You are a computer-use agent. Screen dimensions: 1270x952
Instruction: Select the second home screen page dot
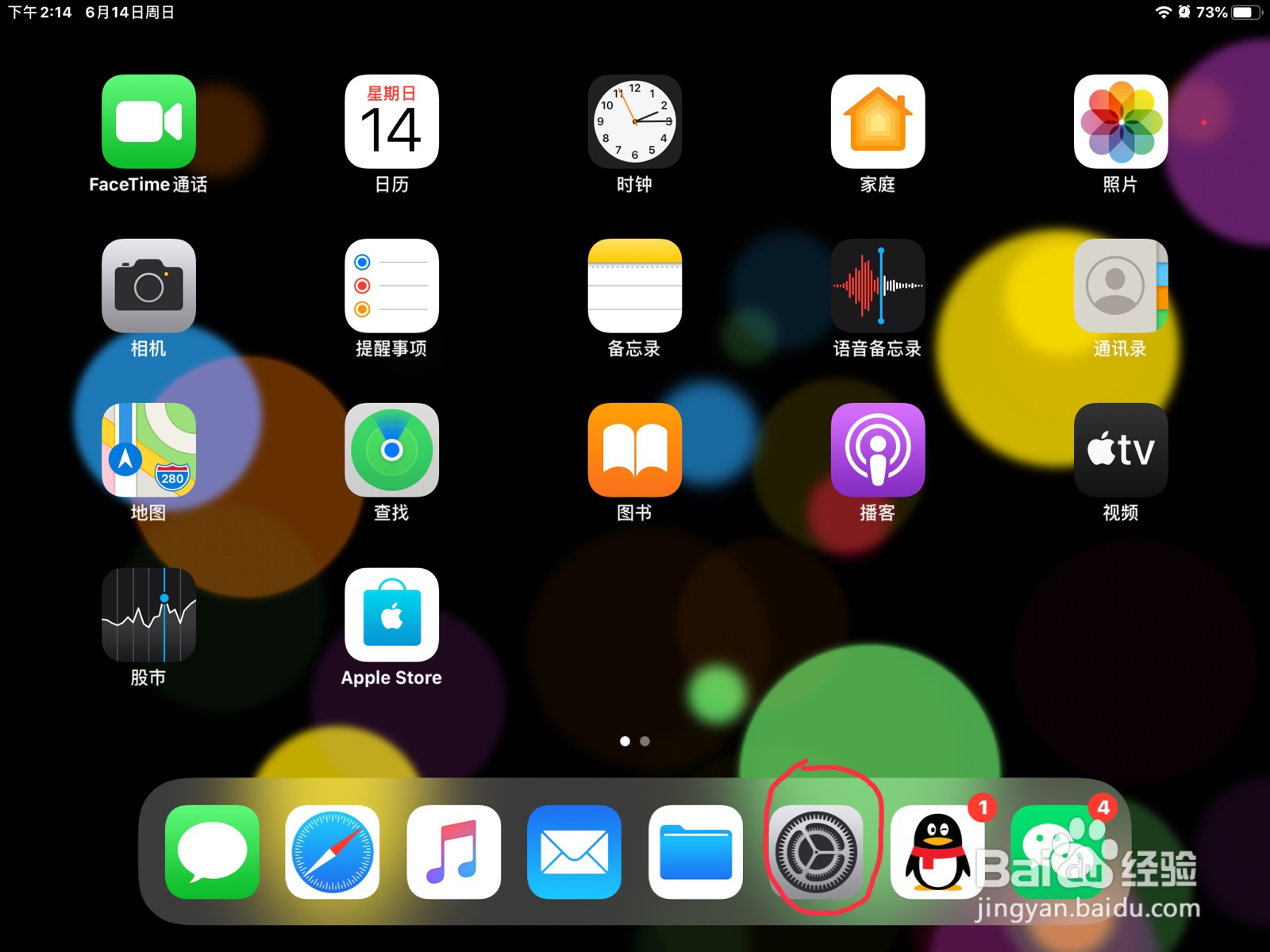pyautogui.click(x=645, y=741)
